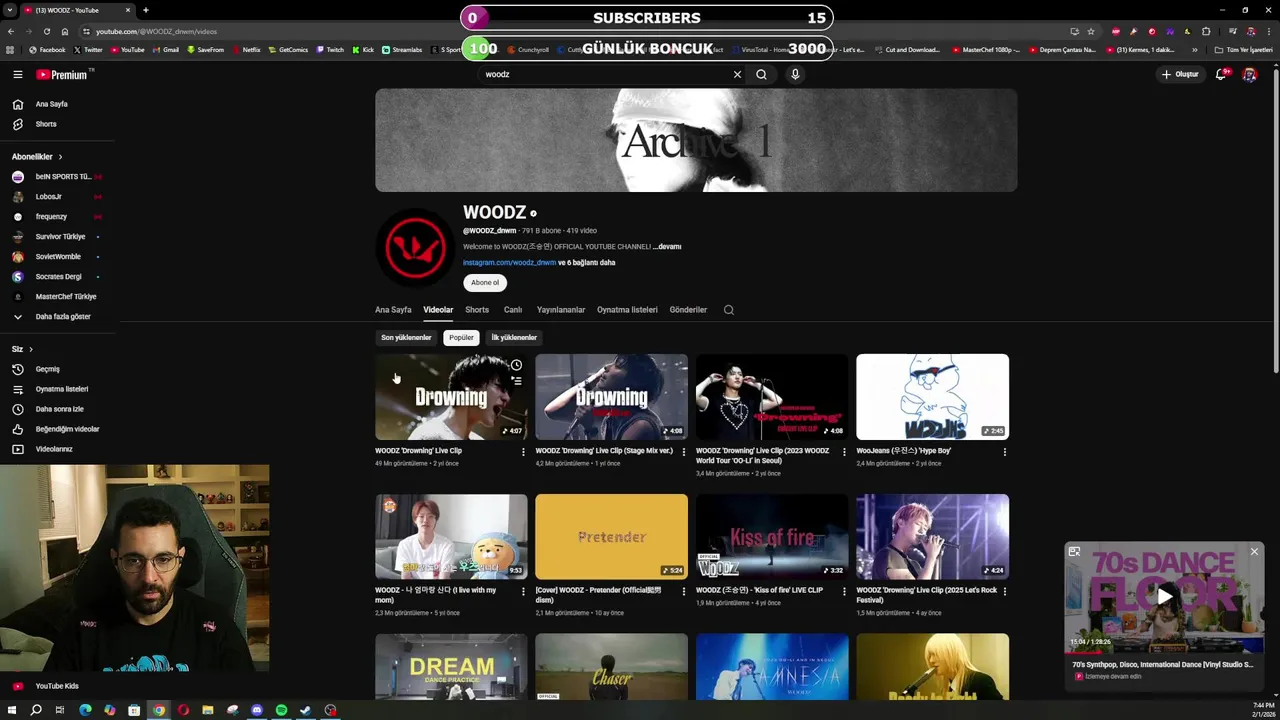
Task: Select the 'Son yüklenenler' filter chip
Action: coord(406,338)
